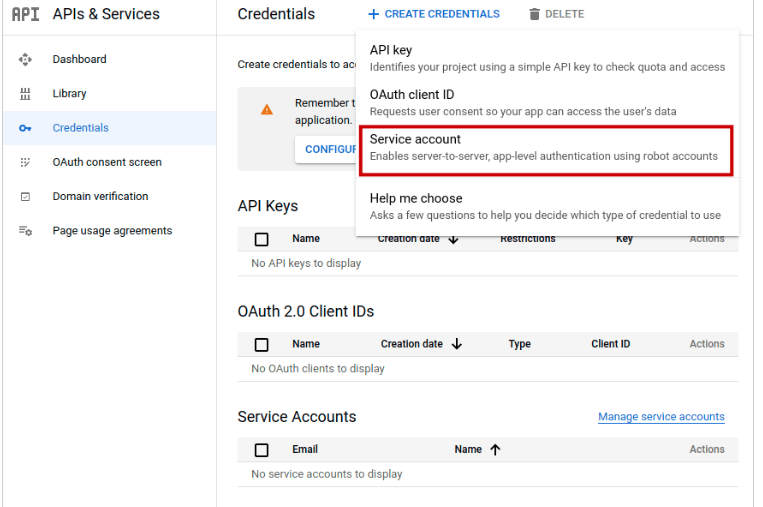The image size is (763, 507).
Task: Select the API key menu option
Action: pos(547,58)
